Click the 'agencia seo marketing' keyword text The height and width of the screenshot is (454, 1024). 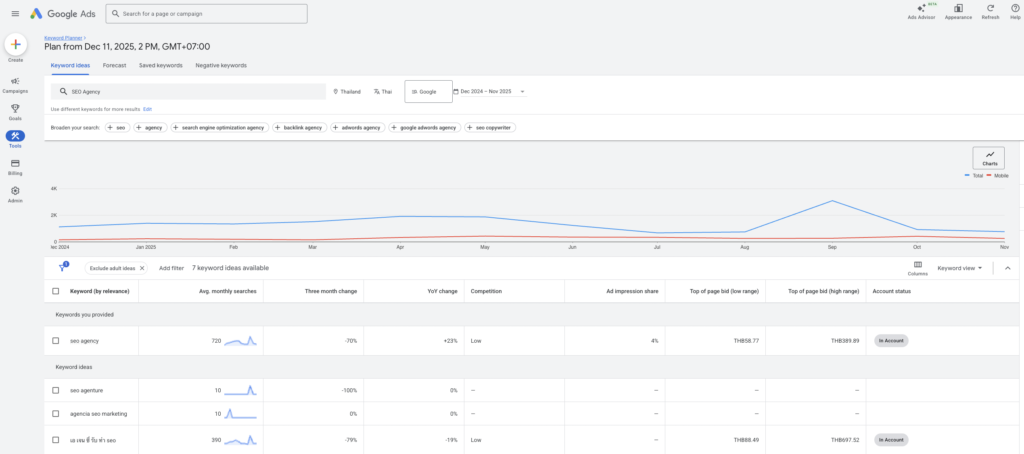[x=99, y=413]
